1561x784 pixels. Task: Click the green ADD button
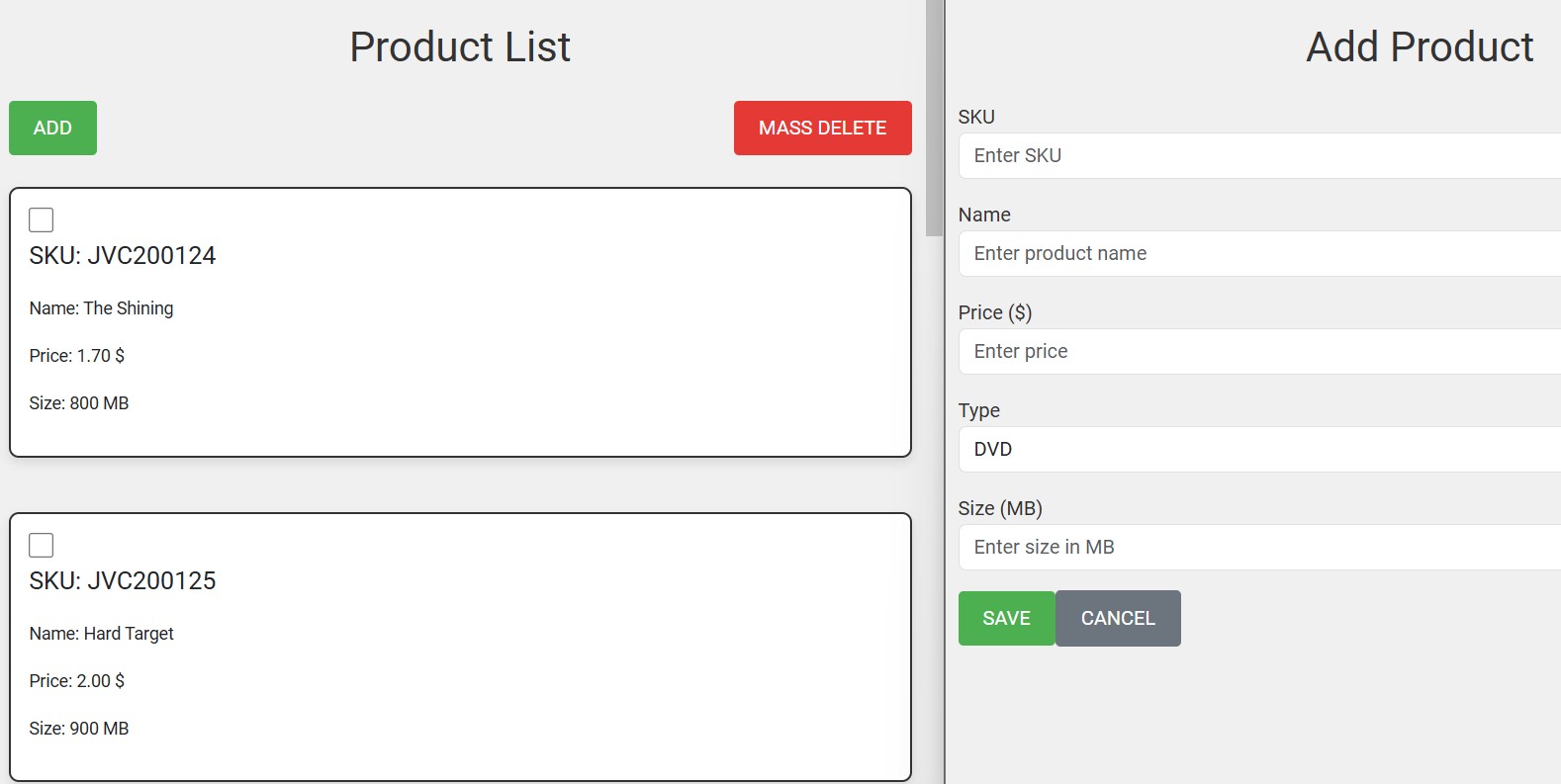51,128
